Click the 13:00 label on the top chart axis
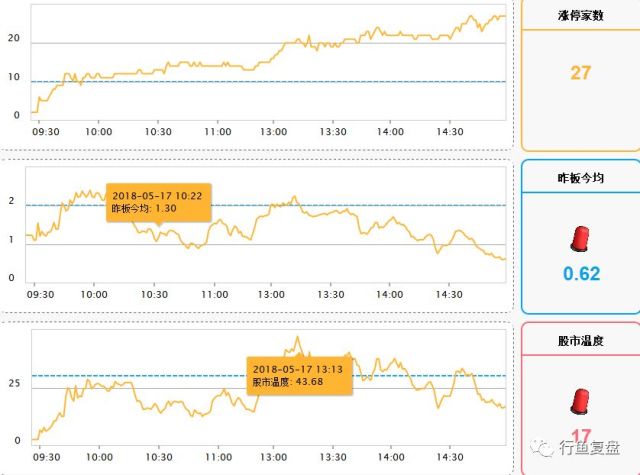Screen dimensions: 640x475 [273, 132]
